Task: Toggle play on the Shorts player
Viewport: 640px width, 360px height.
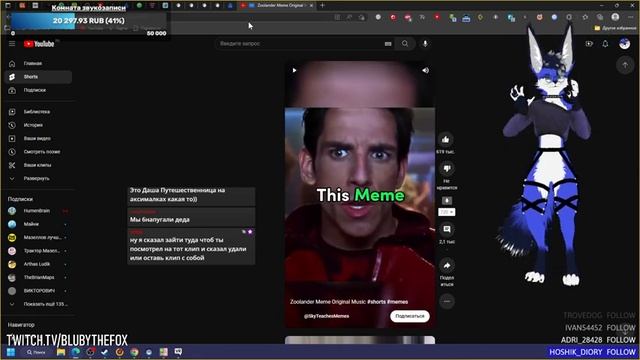Action: 294,70
